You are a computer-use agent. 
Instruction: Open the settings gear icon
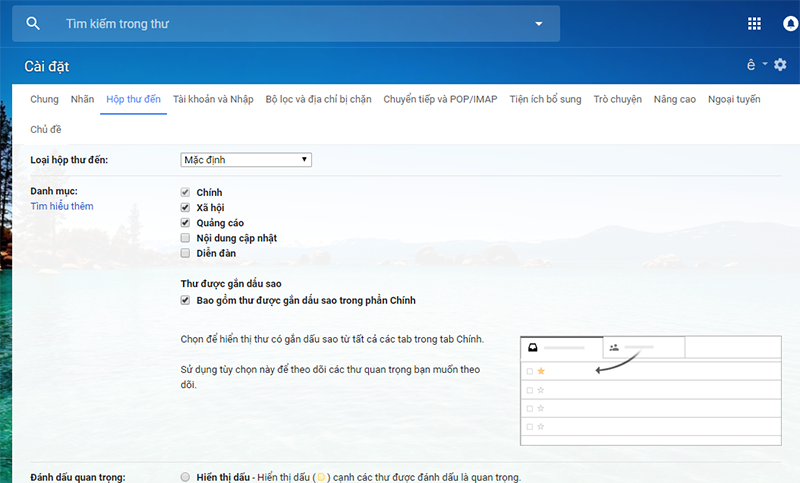[780, 65]
